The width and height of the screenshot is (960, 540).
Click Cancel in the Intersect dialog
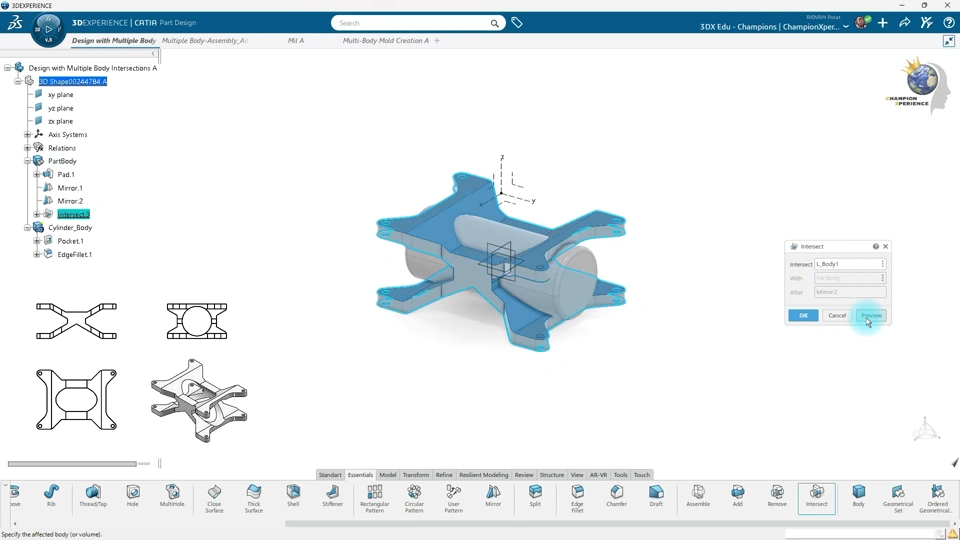point(837,315)
